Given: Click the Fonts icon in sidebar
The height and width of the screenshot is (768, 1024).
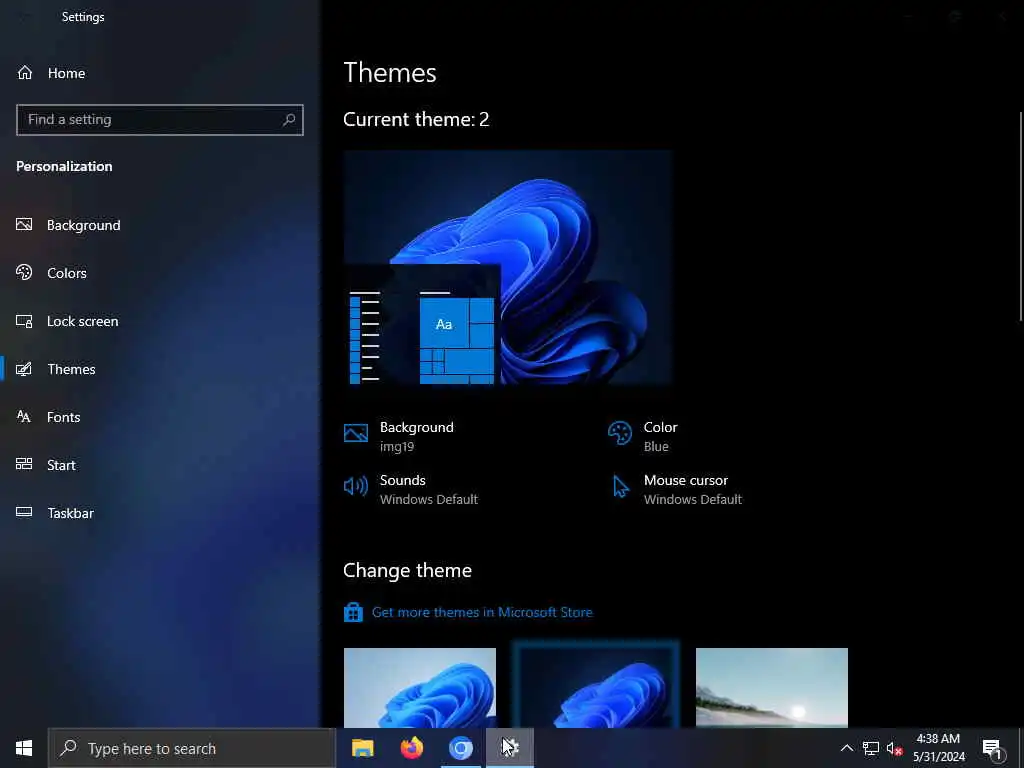Looking at the screenshot, I should [x=24, y=417].
